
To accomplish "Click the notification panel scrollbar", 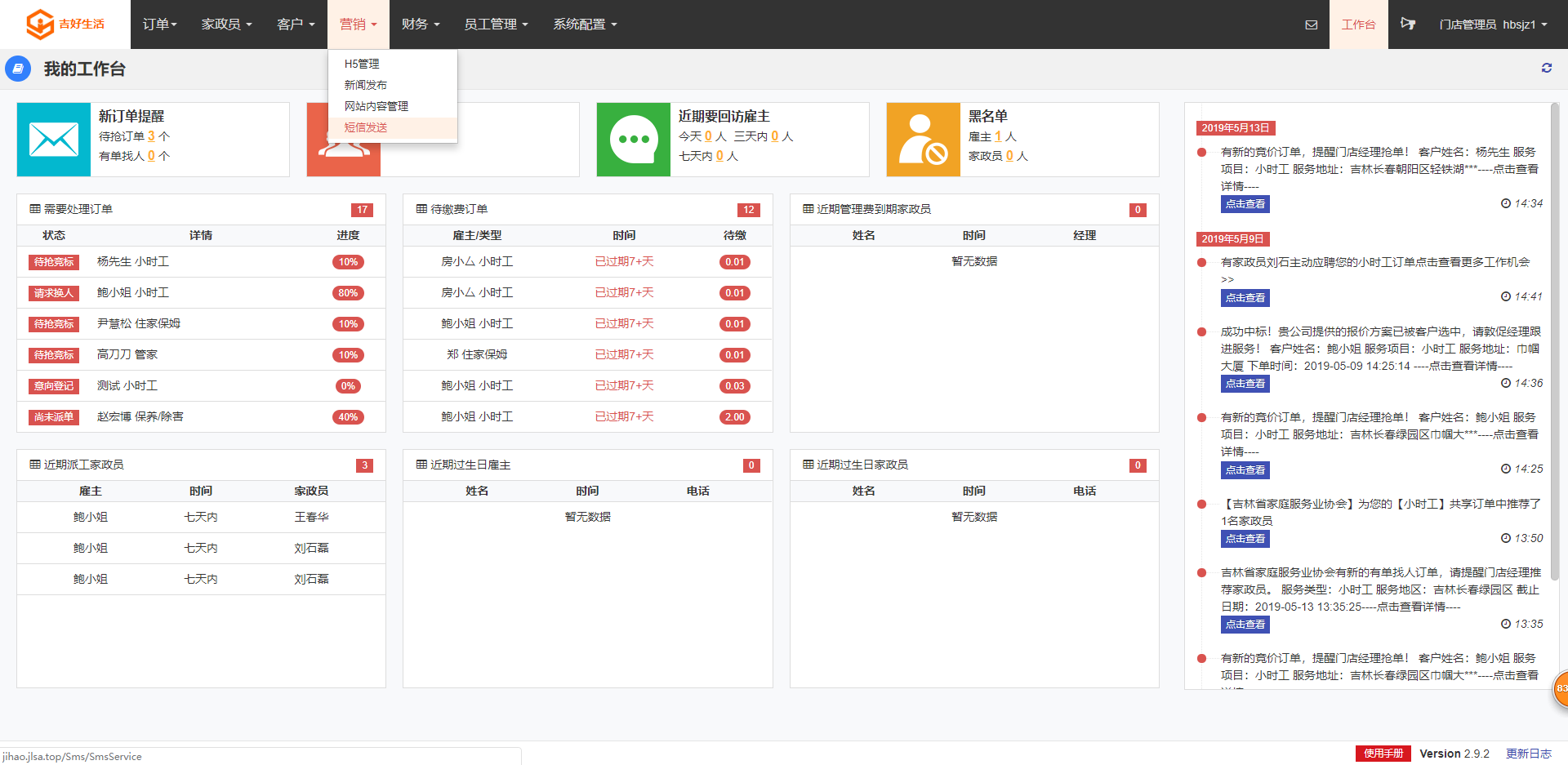I will pos(1554,343).
